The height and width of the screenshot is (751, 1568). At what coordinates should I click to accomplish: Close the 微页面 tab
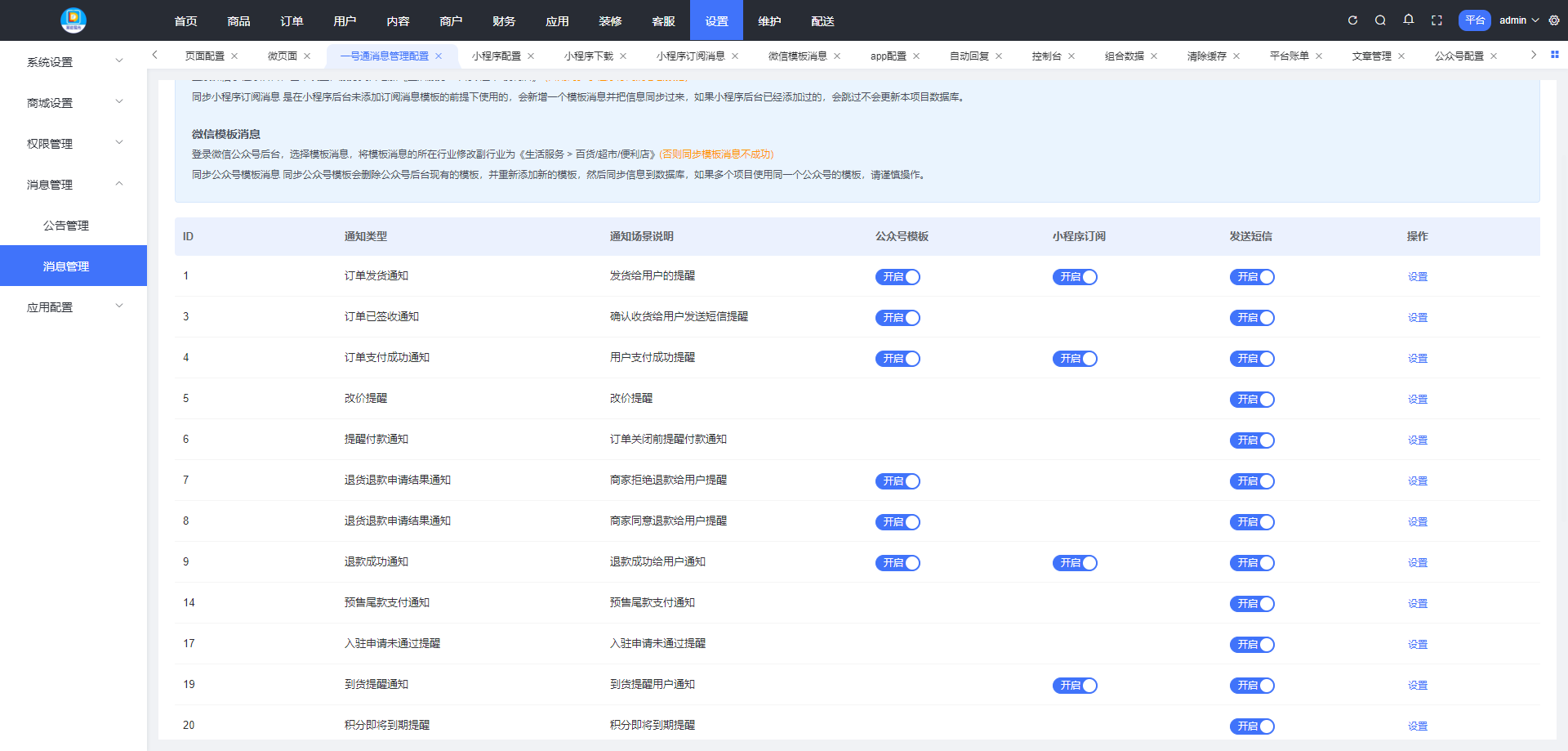click(307, 56)
